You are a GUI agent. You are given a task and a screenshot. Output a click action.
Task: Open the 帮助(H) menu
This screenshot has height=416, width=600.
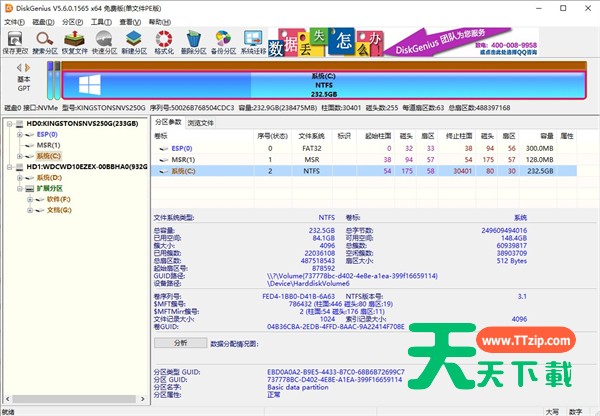pyautogui.click(x=160, y=22)
